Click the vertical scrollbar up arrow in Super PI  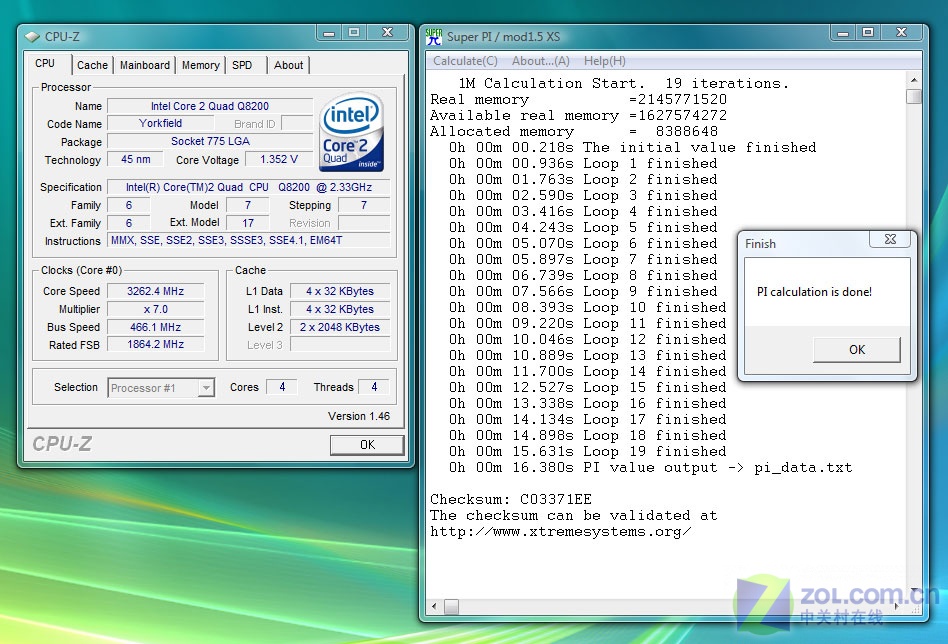tap(914, 80)
